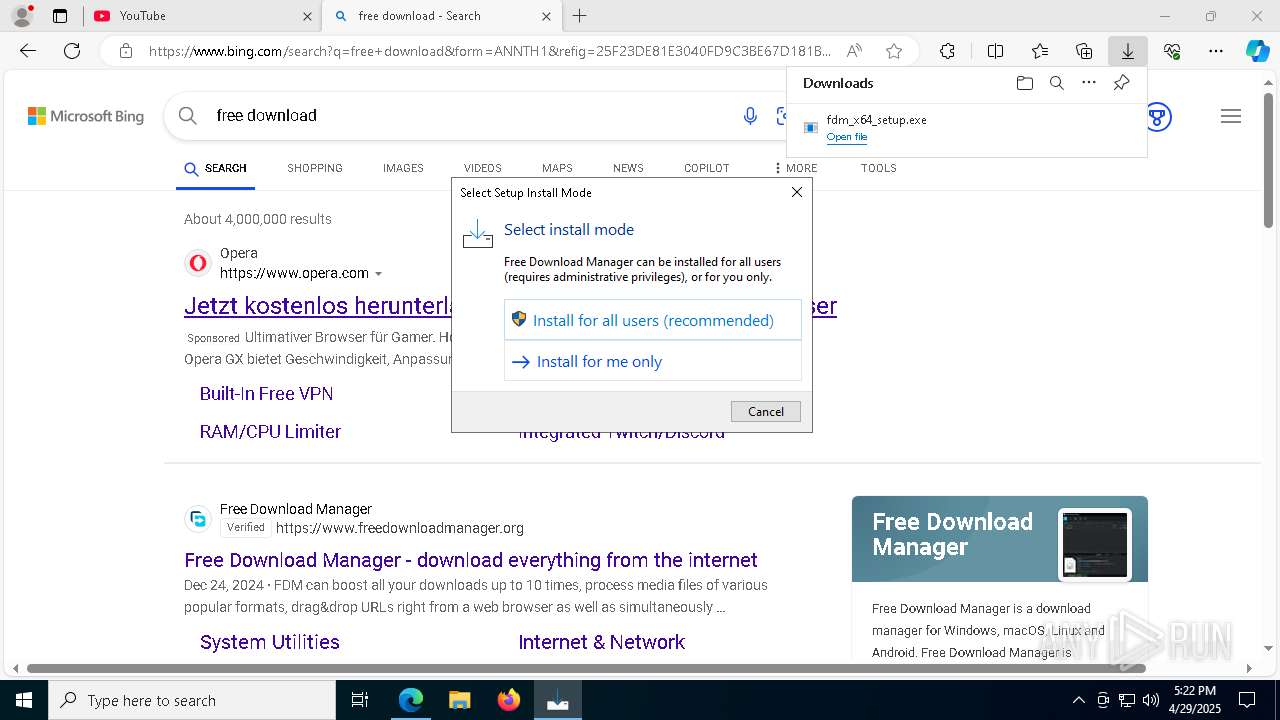
Task: Open Task View on the taskbar
Action: (360, 700)
